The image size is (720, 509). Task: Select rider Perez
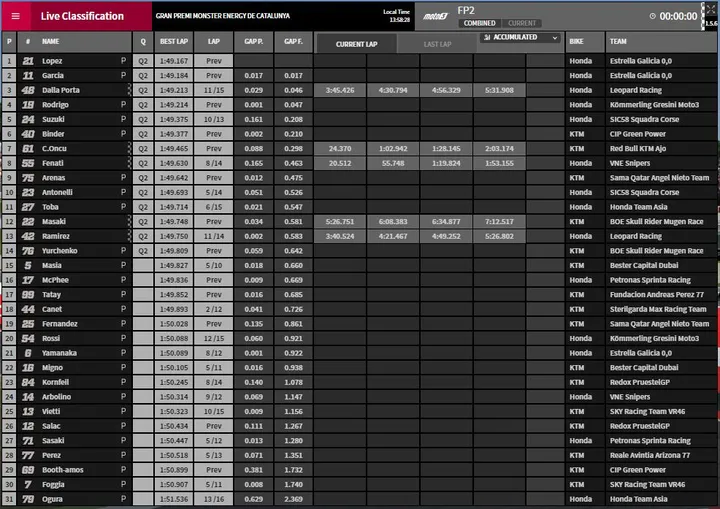51,456
